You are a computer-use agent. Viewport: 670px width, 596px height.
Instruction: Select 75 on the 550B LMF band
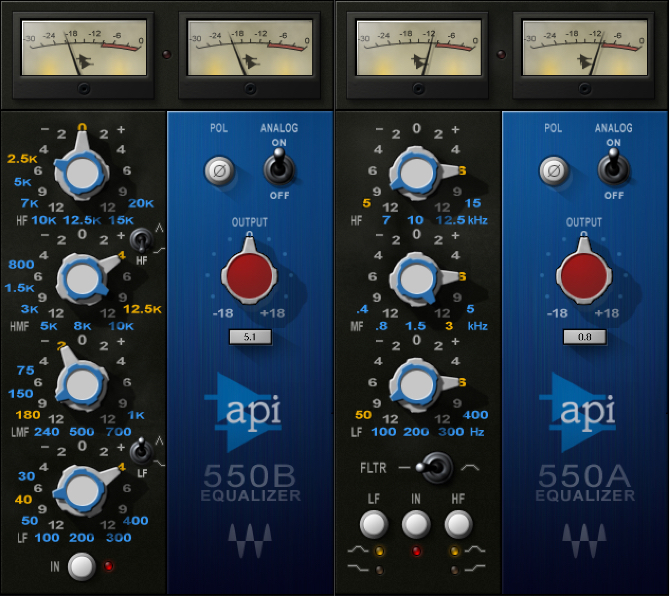(26, 370)
